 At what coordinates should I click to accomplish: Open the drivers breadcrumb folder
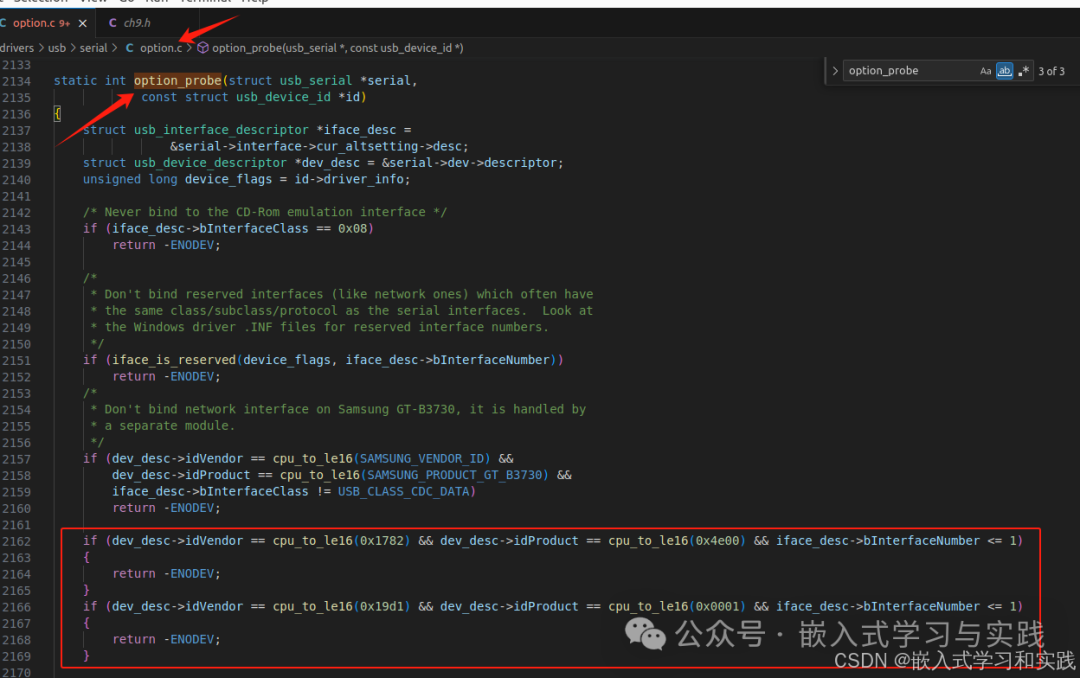tap(17, 48)
